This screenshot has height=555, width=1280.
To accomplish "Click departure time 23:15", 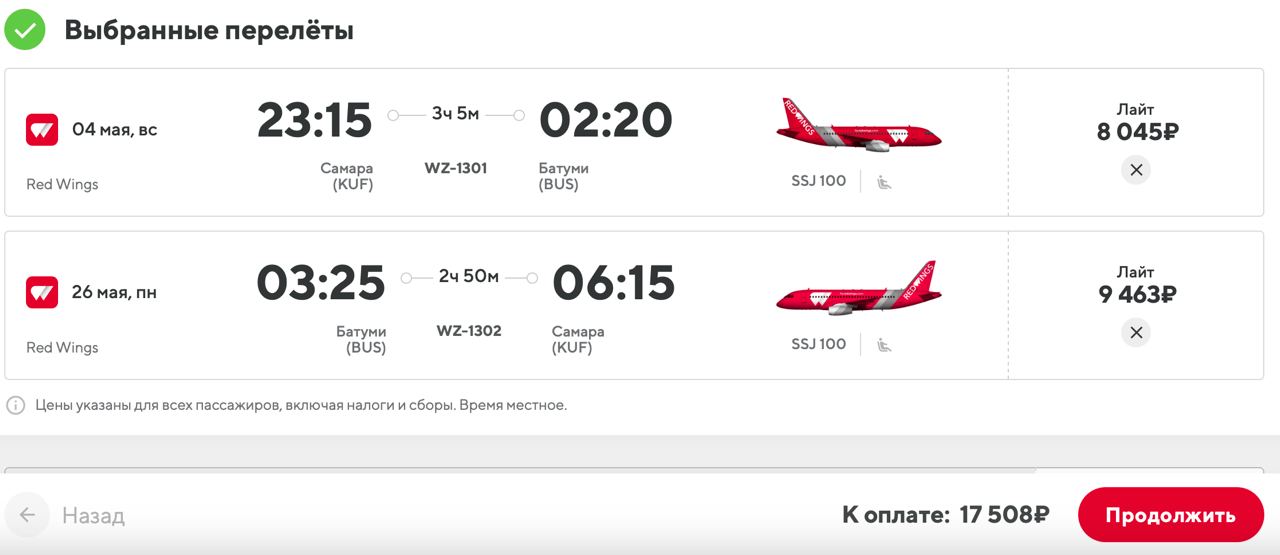I will click(314, 121).
